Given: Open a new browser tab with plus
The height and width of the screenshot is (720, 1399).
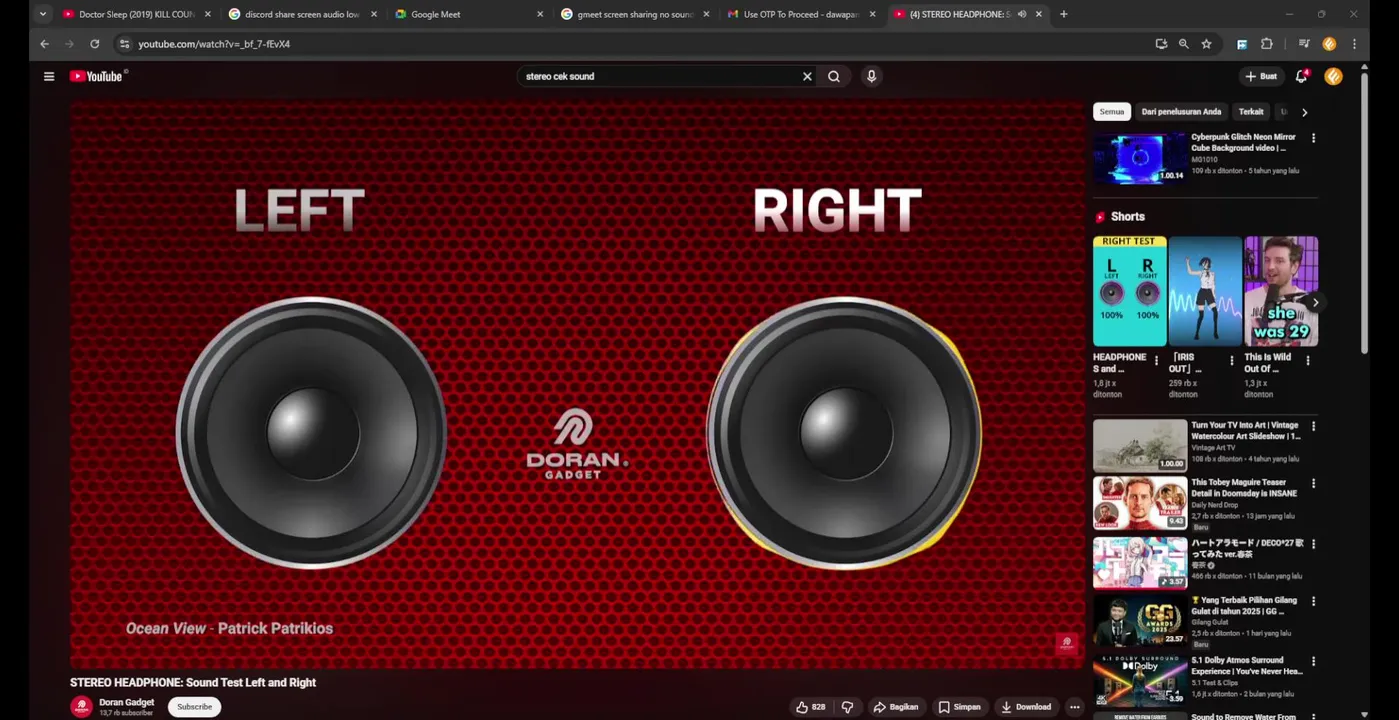Looking at the screenshot, I should pos(1063,14).
